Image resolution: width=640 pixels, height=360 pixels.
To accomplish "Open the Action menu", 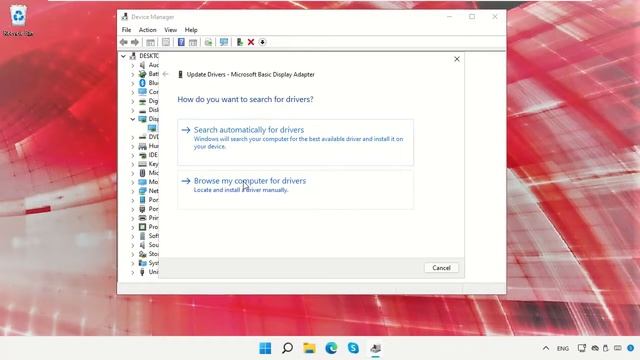I will 147,30.
